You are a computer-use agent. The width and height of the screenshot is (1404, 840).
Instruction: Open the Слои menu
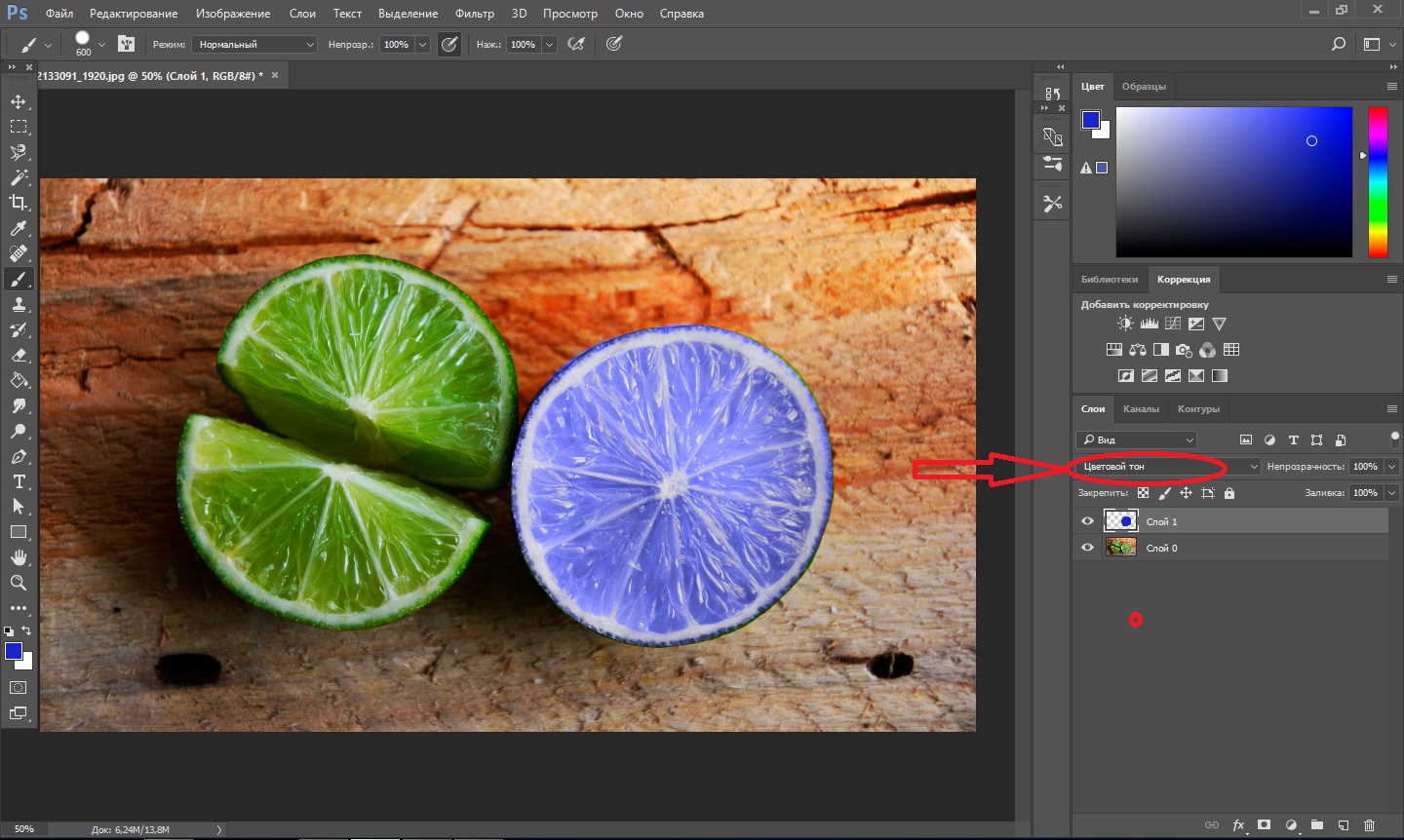302,14
